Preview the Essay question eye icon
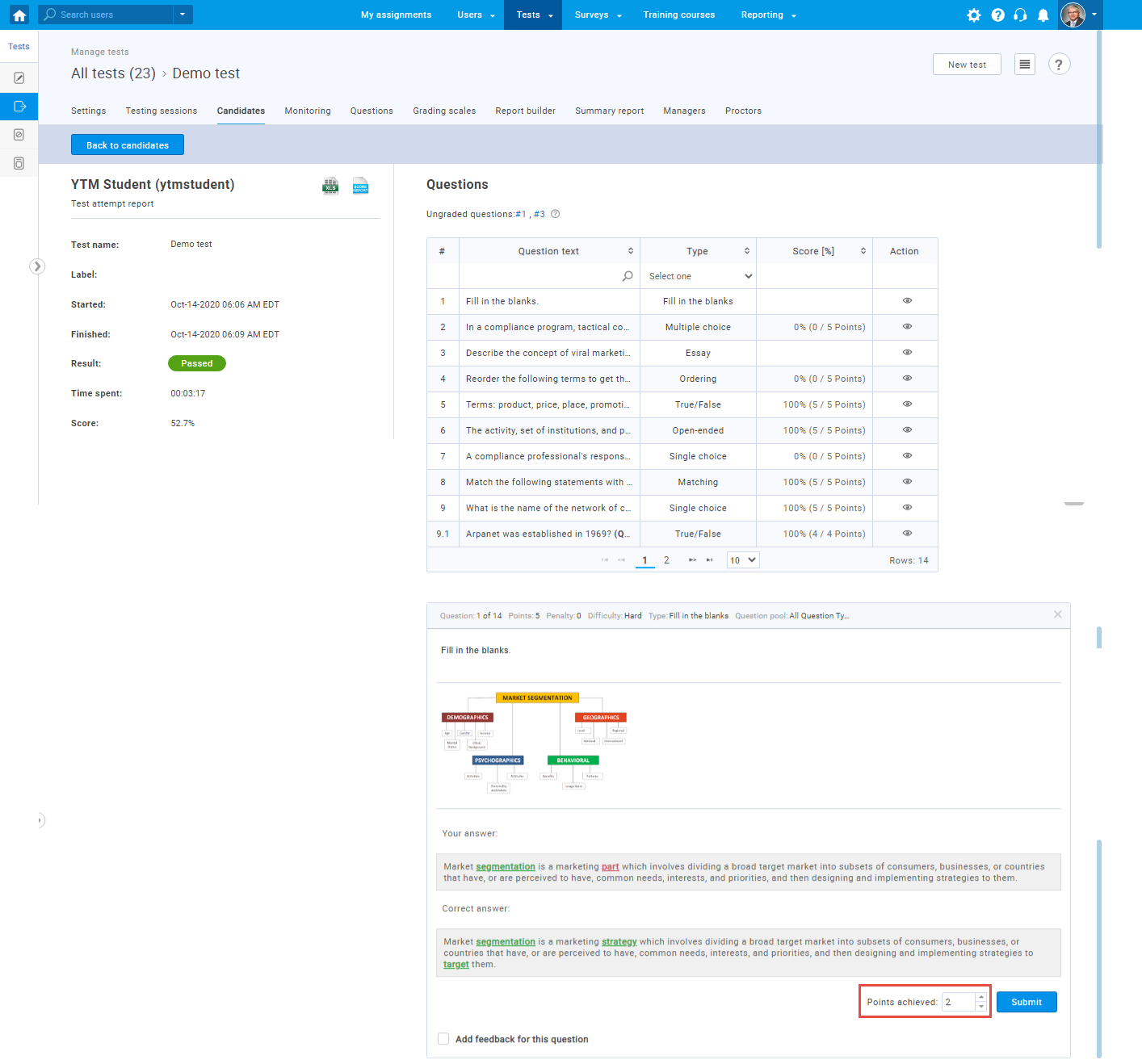The height and width of the screenshot is (1064, 1142). (907, 353)
